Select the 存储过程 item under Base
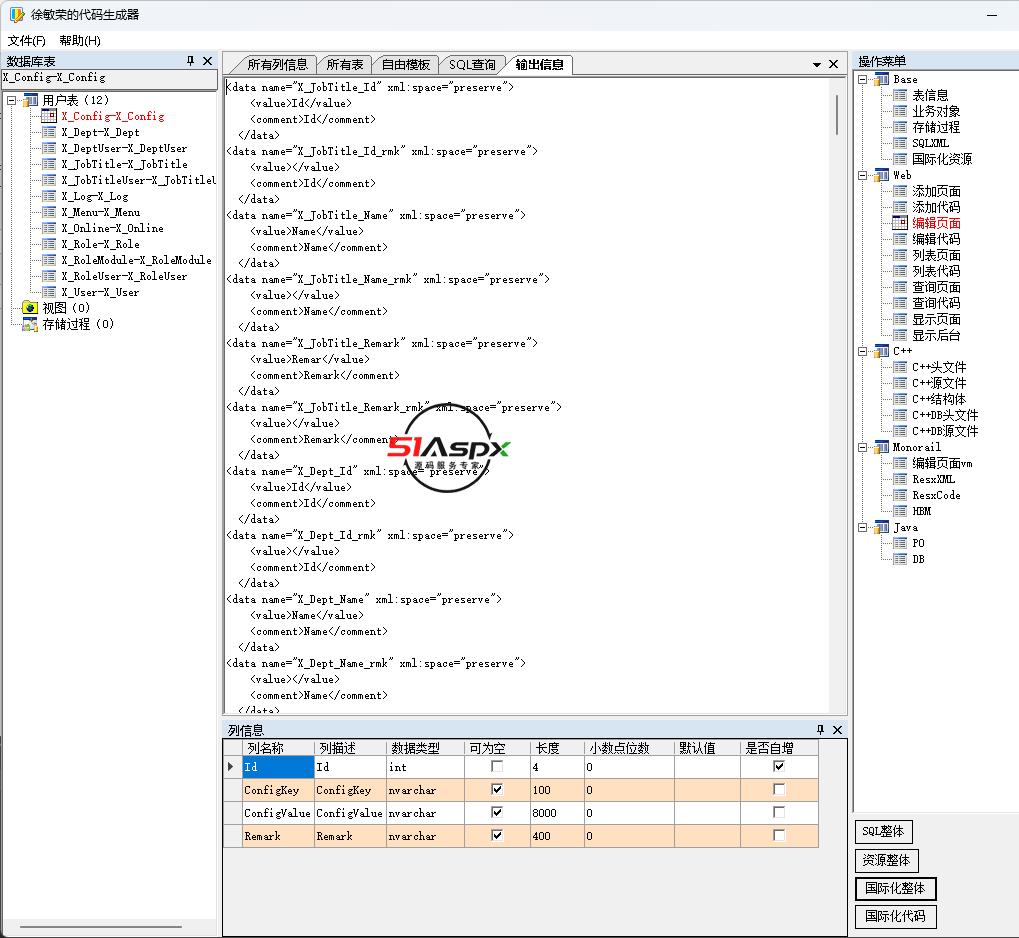 pyautogui.click(x=936, y=127)
